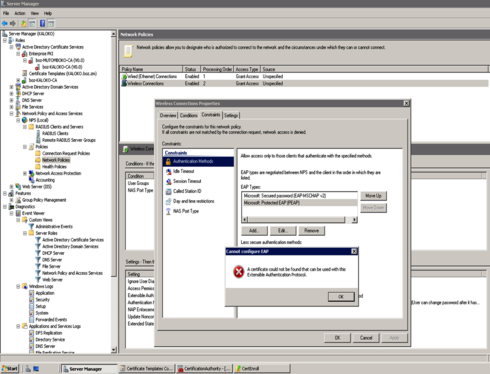Screen dimensions: 490x374
Task: Select Remote RADIUS Server Groups node
Action: tap(69, 140)
